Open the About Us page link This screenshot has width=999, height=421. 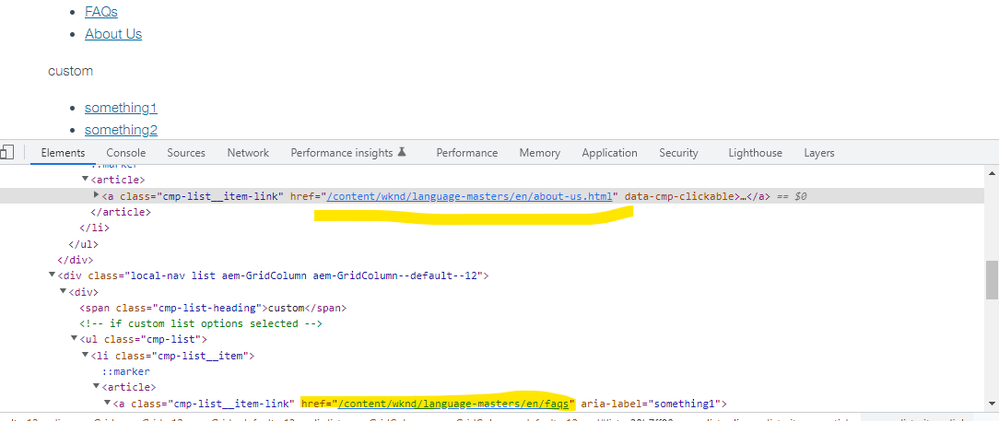click(x=113, y=34)
